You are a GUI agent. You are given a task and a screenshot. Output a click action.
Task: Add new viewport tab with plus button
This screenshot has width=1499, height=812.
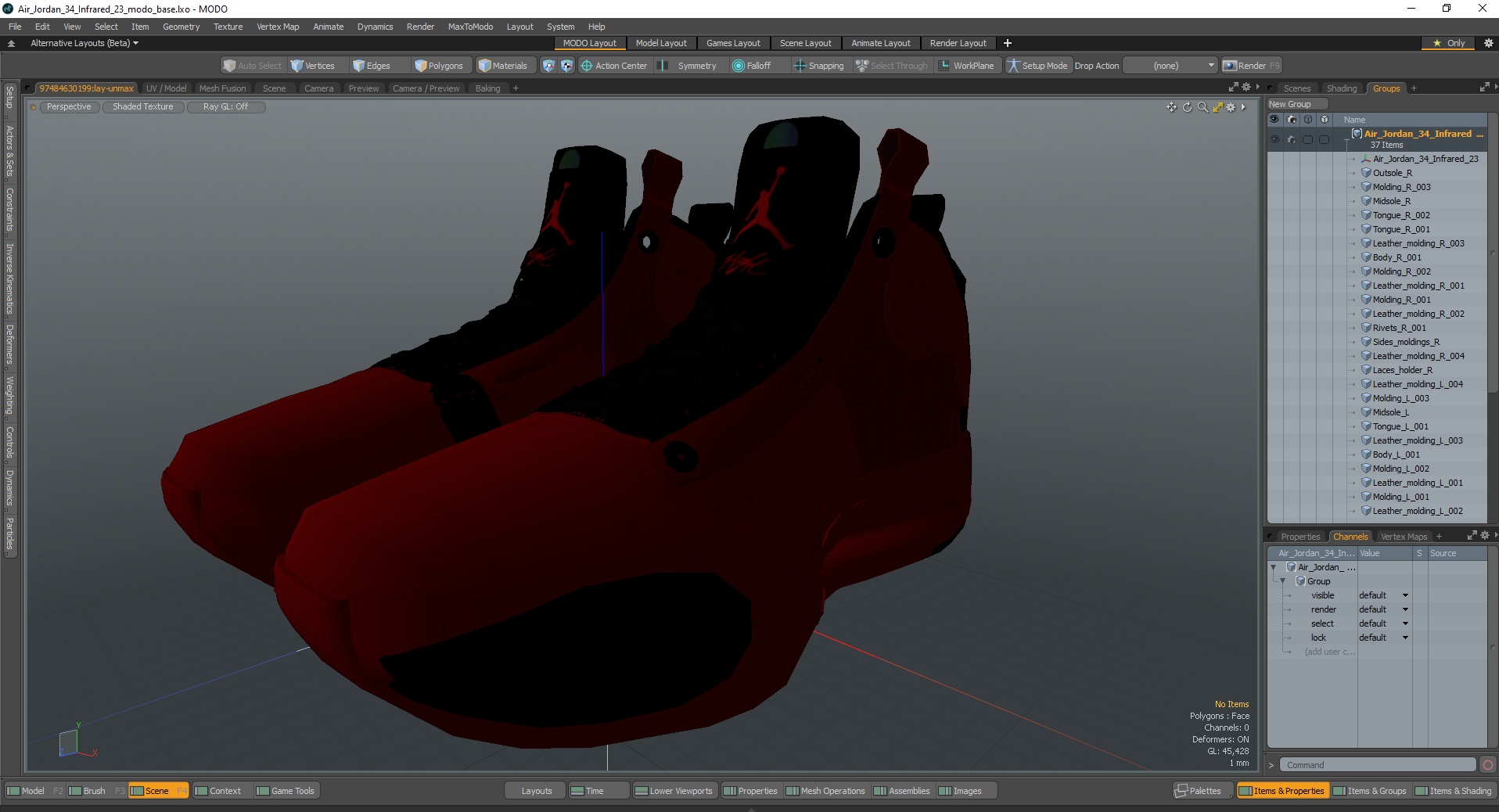point(516,88)
